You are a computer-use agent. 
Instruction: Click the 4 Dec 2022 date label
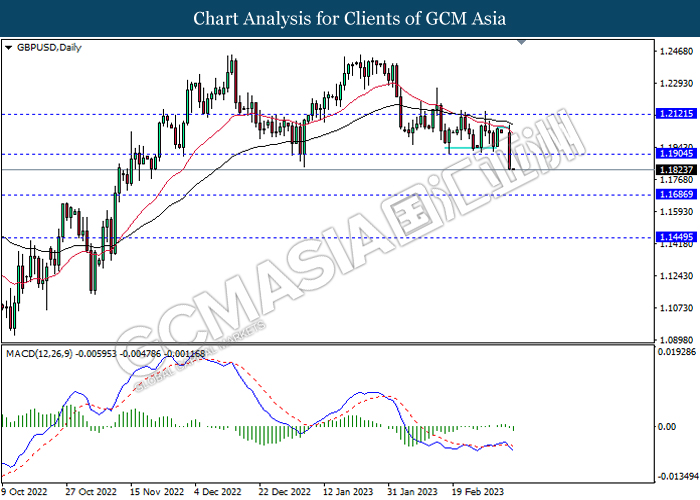[218, 492]
